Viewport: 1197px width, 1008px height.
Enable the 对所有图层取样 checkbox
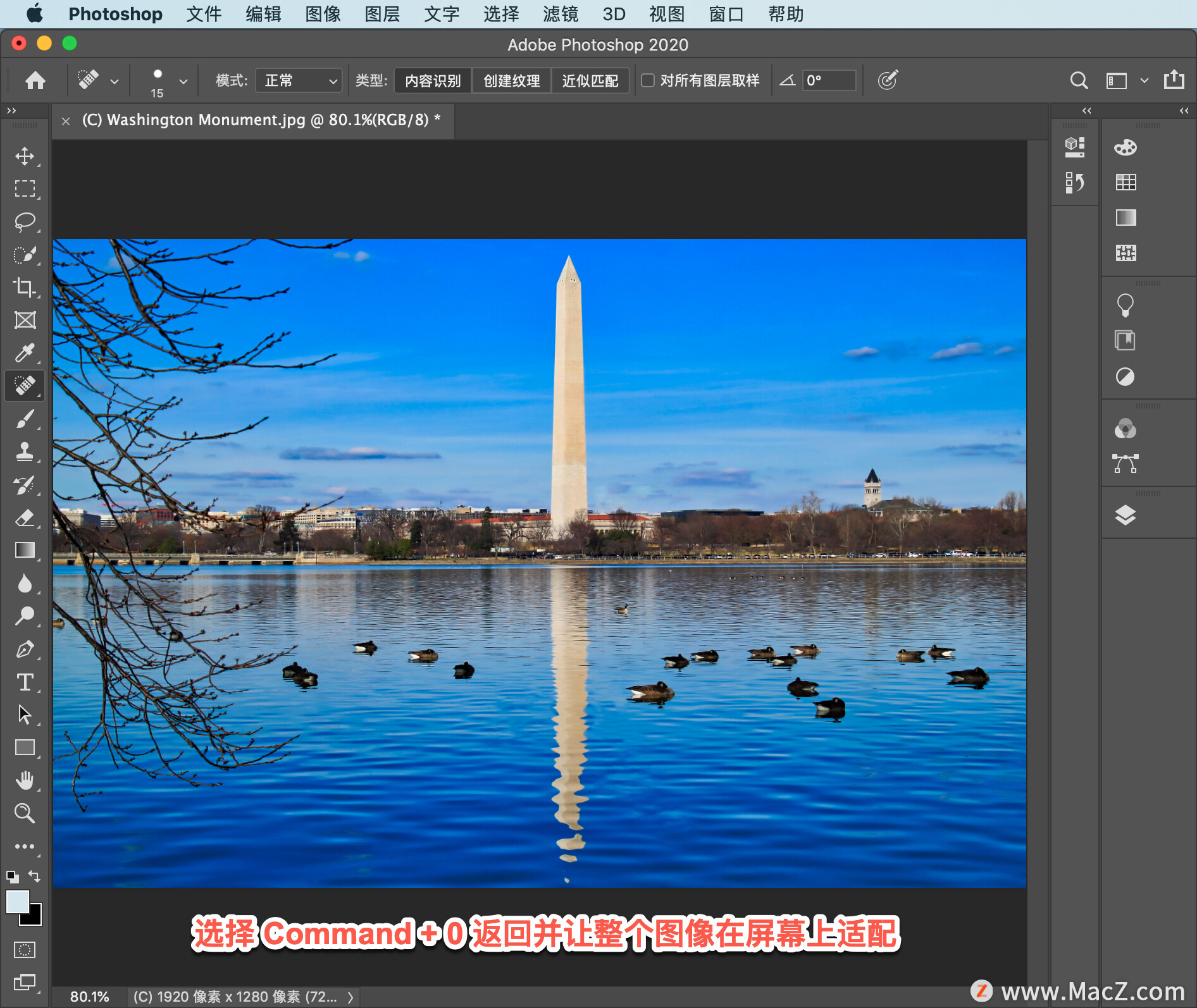(648, 80)
